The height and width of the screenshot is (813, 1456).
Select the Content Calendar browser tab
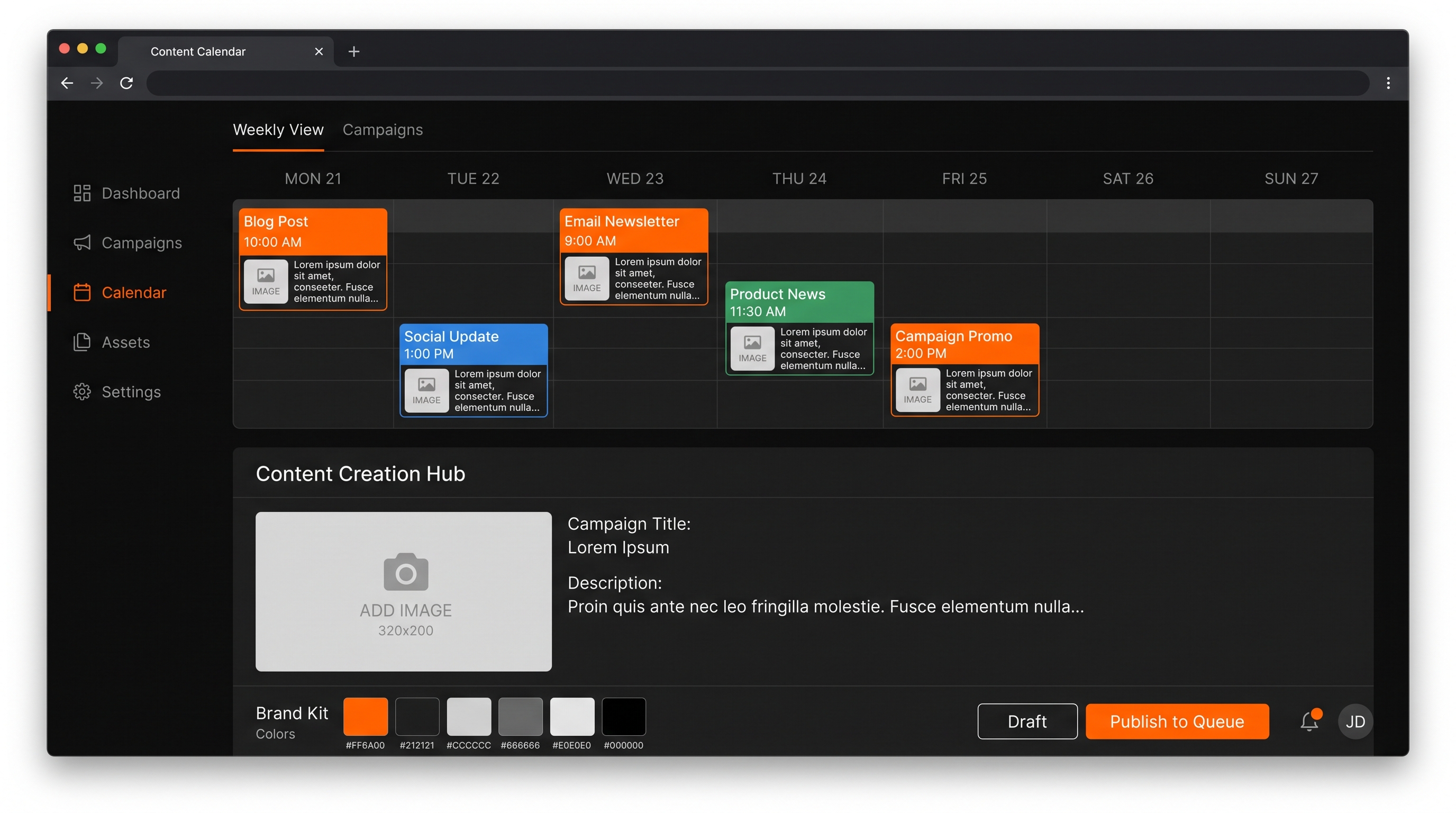coord(225,51)
